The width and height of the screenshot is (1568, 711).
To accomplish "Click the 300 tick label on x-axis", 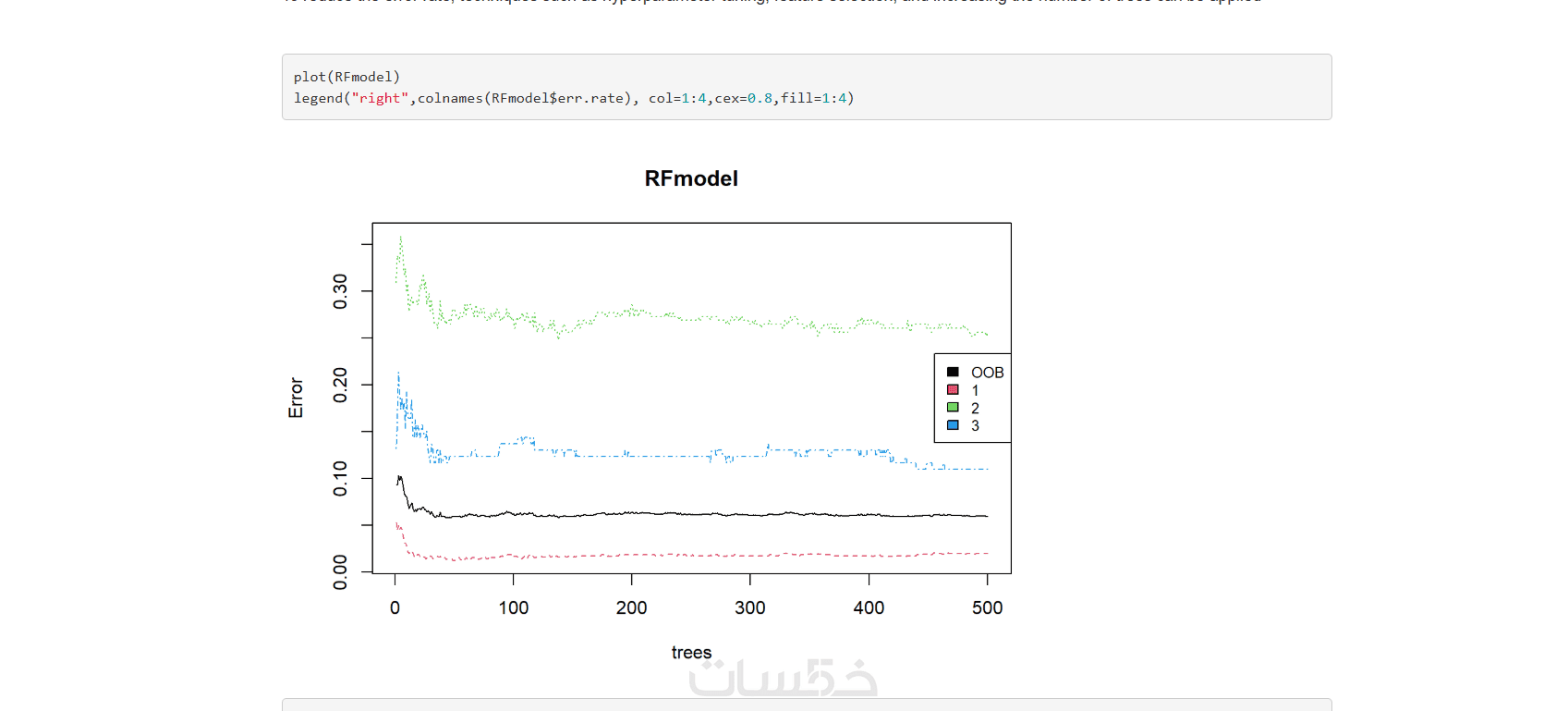I will [x=750, y=607].
